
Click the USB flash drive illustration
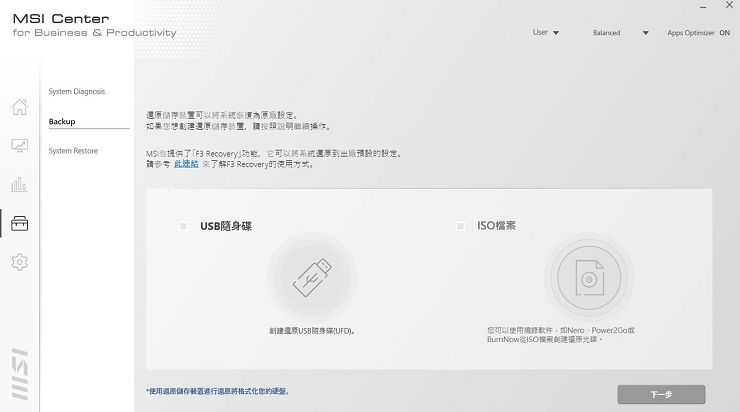click(x=312, y=277)
